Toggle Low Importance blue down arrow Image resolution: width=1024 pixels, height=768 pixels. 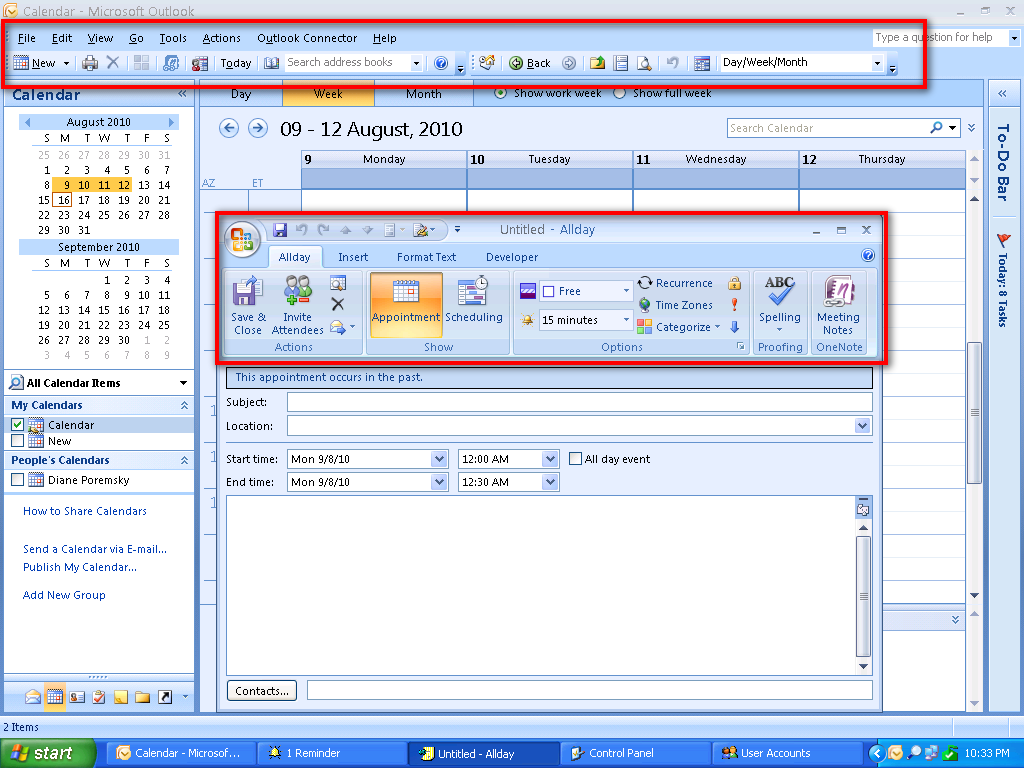point(735,327)
